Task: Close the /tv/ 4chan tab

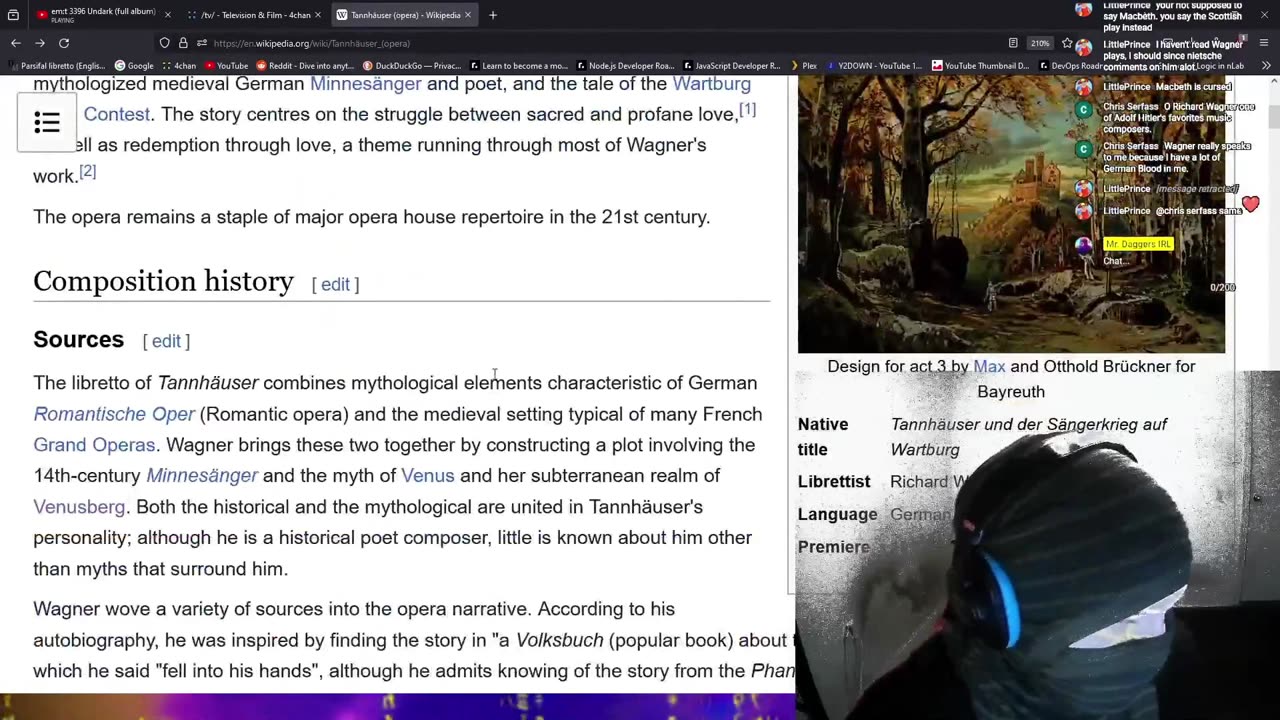Action: (318, 15)
